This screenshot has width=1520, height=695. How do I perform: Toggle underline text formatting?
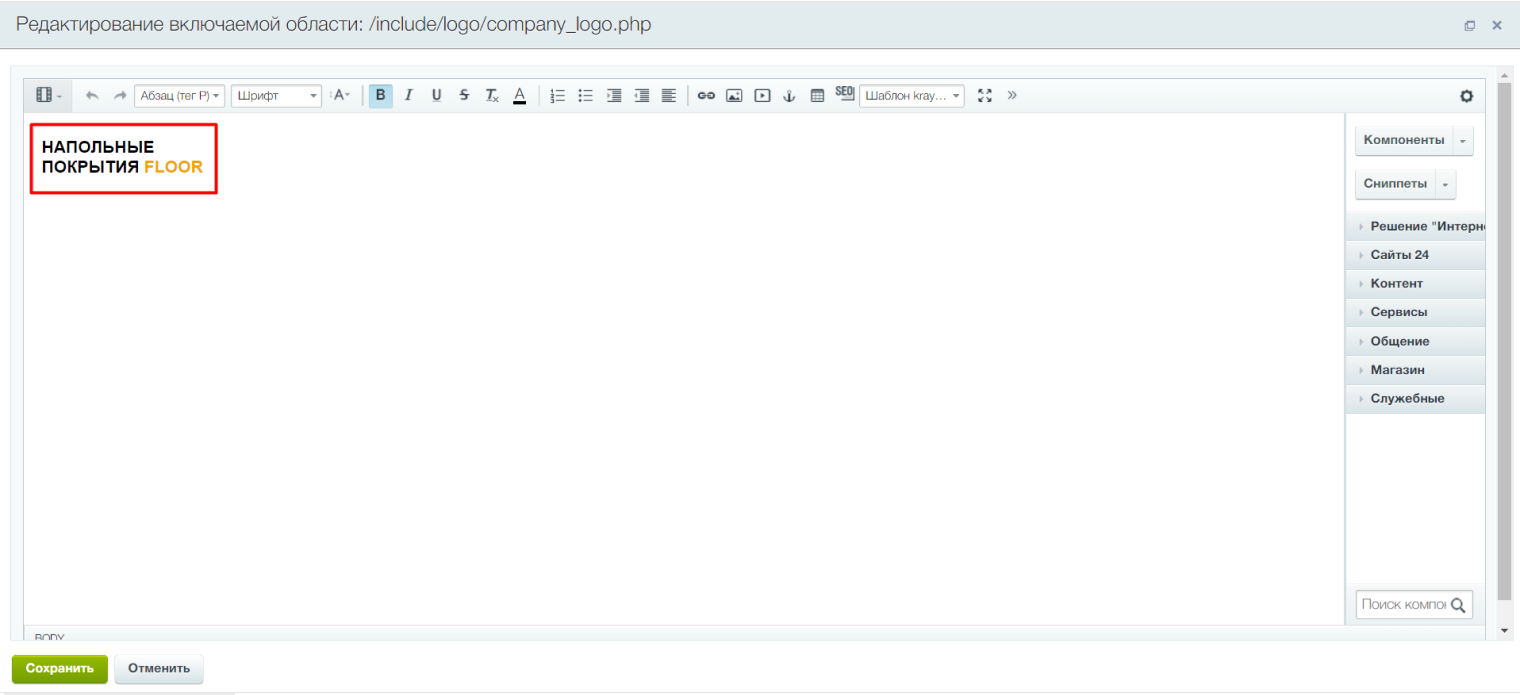click(x=436, y=96)
